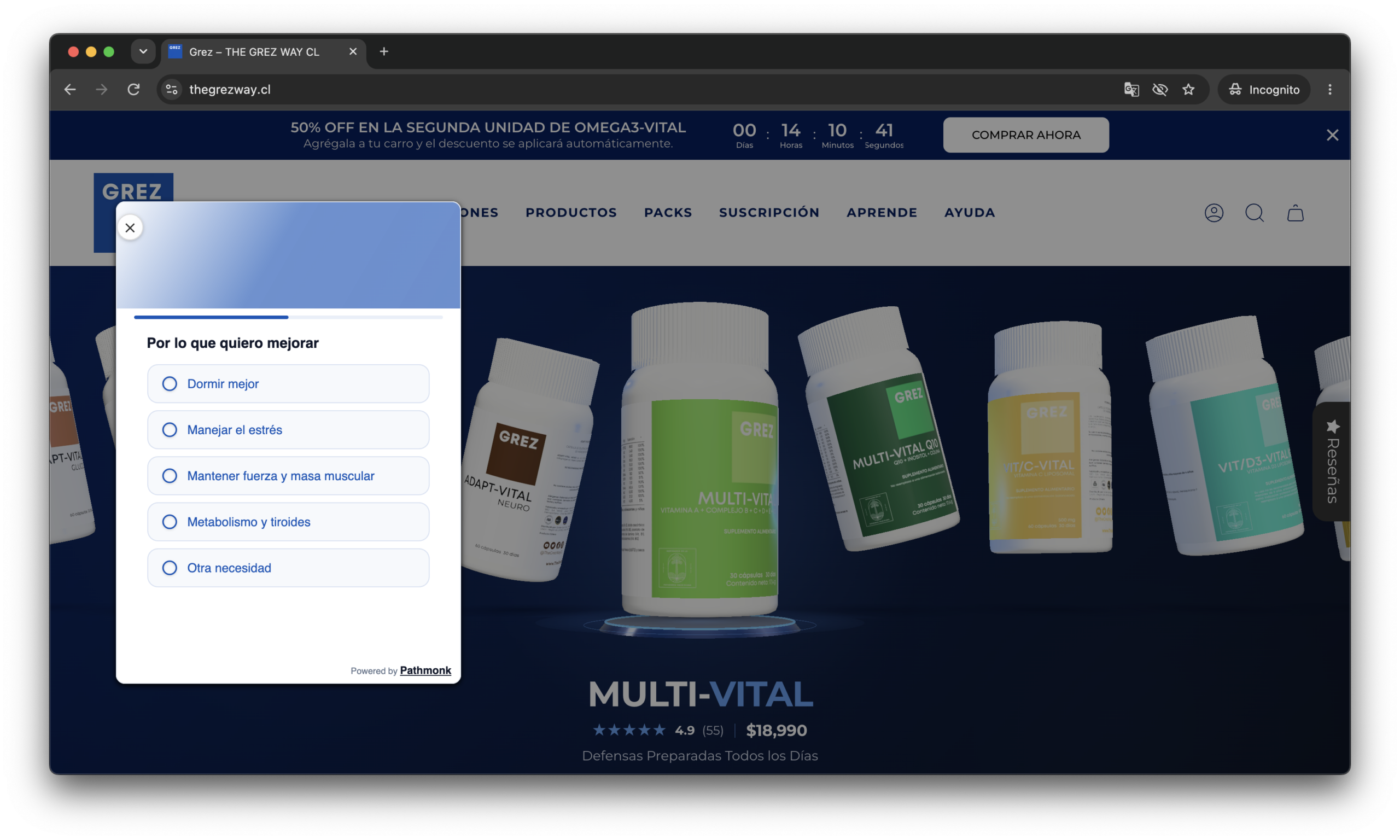Open the AYUDA menu
Screen dimensions: 1400x840
[970, 213]
